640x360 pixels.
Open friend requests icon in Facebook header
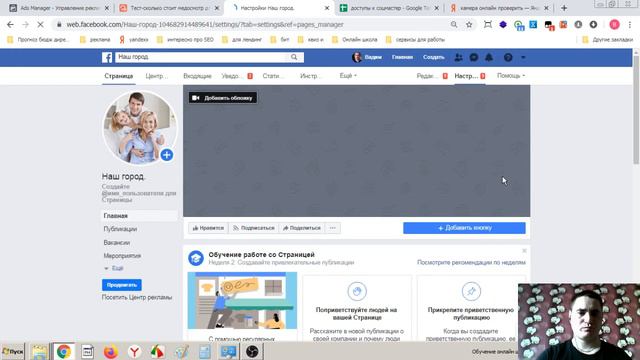[x=458, y=58]
